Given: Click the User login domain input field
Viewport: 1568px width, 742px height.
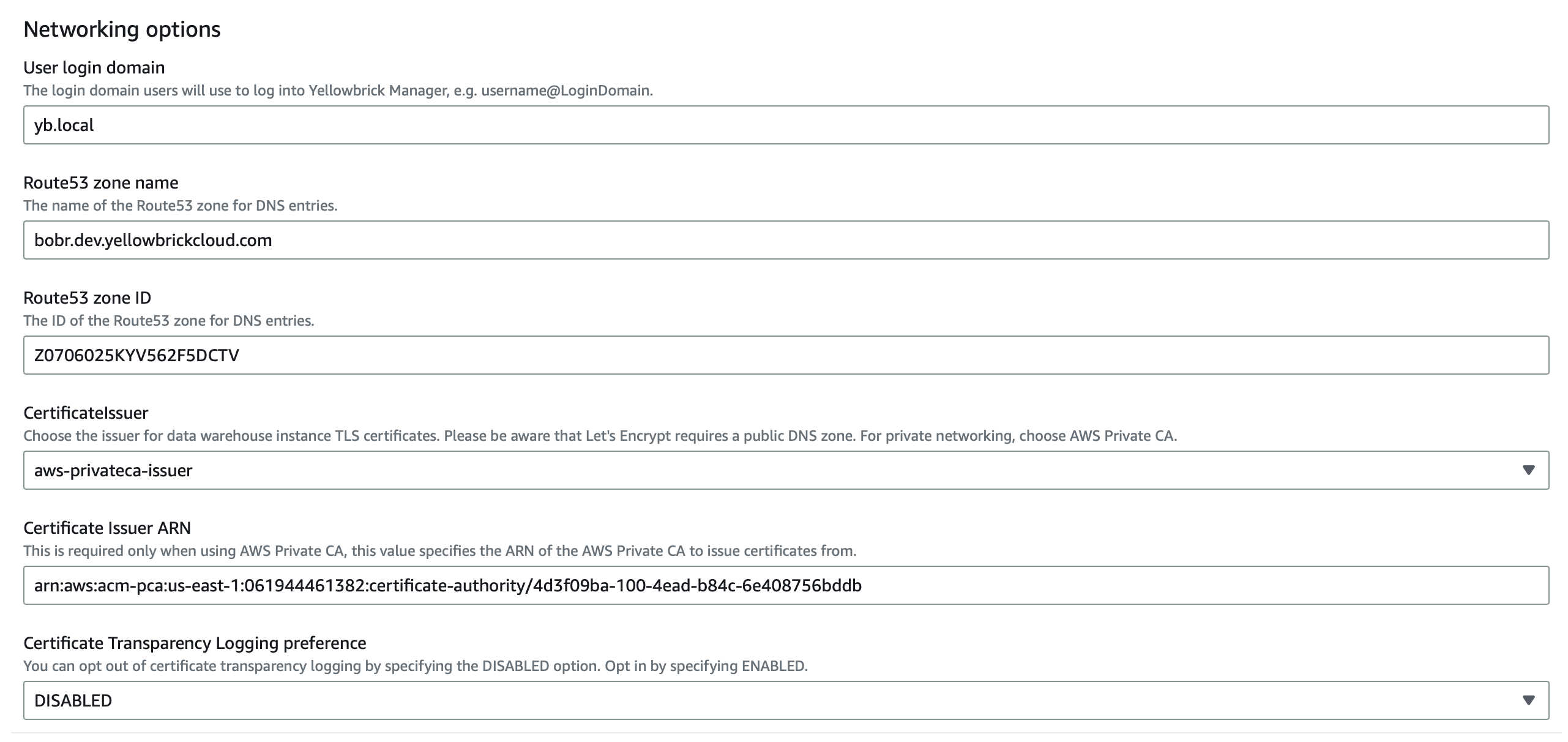Looking at the screenshot, I should (x=786, y=125).
